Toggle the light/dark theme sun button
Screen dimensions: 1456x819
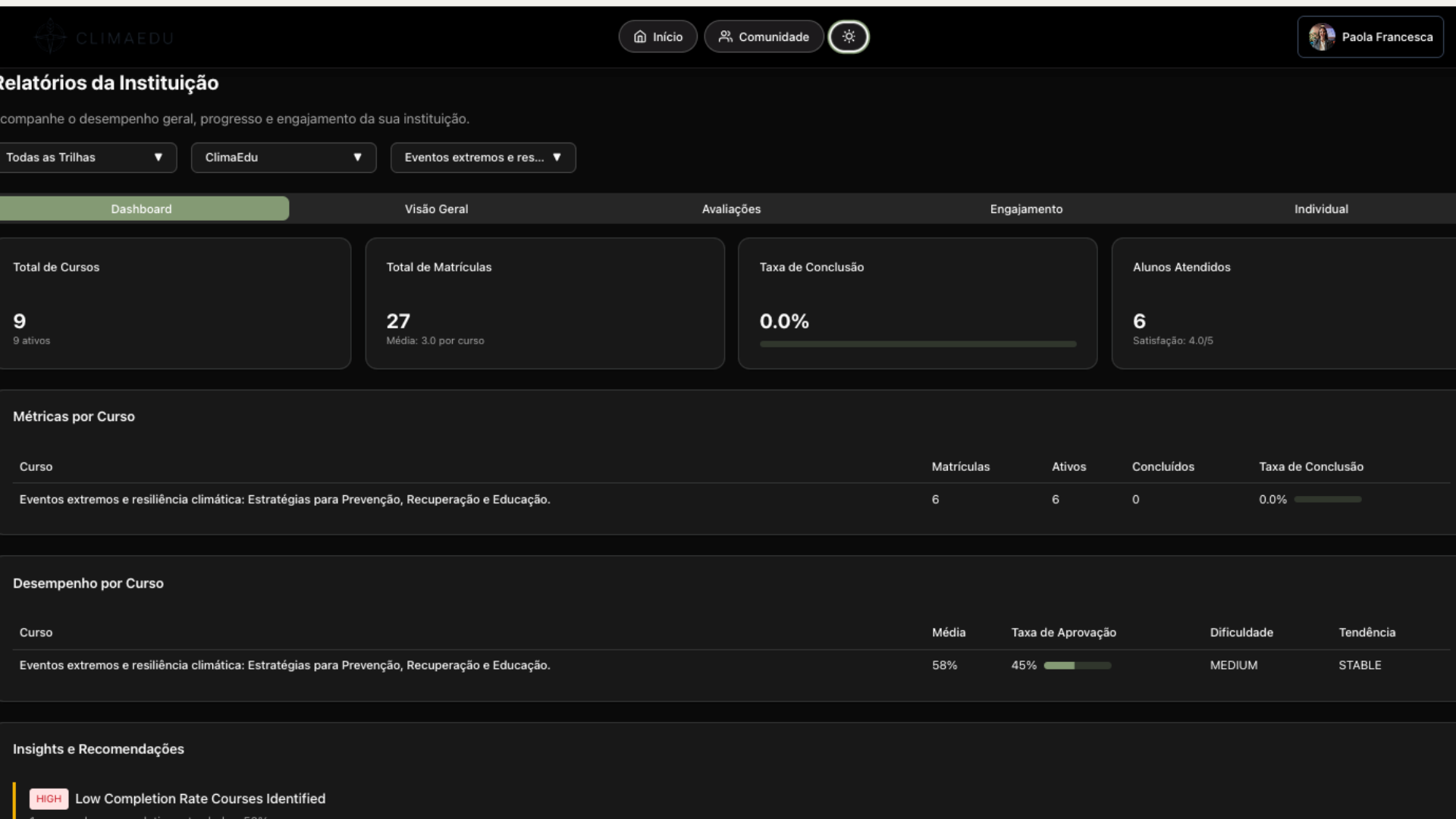tap(849, 36)
